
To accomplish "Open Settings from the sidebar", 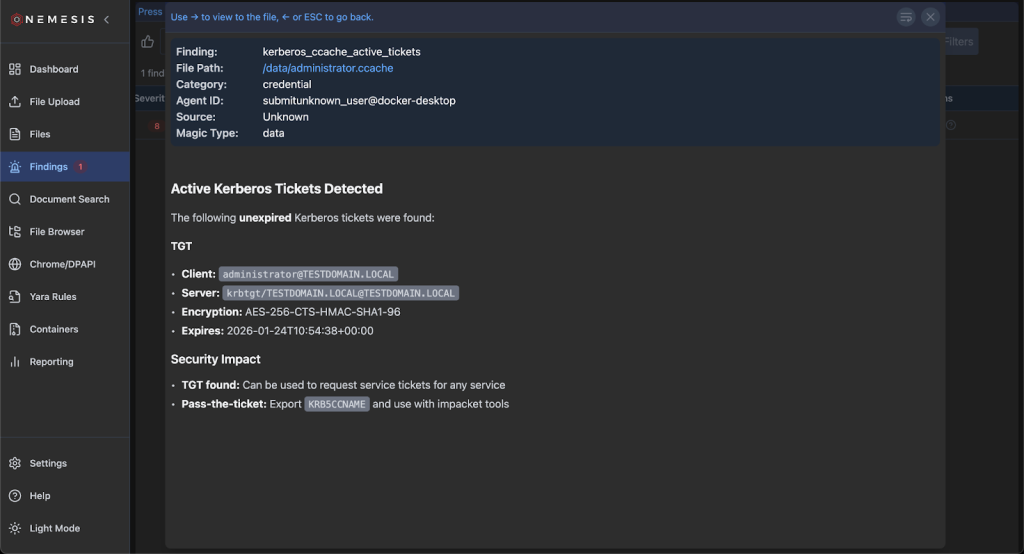I will pyautogui.click(x=47, y=463).
